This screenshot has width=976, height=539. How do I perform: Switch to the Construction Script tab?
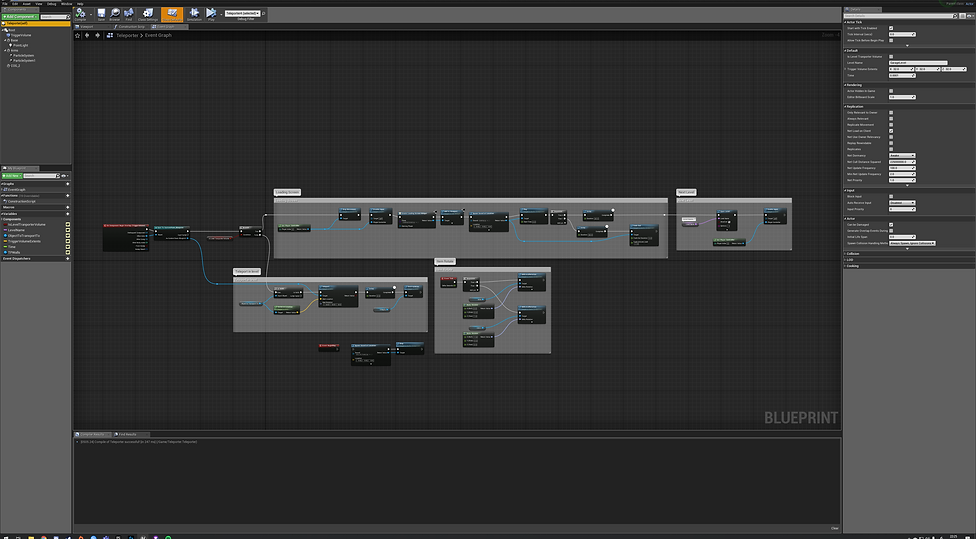[x=131, y=27]
